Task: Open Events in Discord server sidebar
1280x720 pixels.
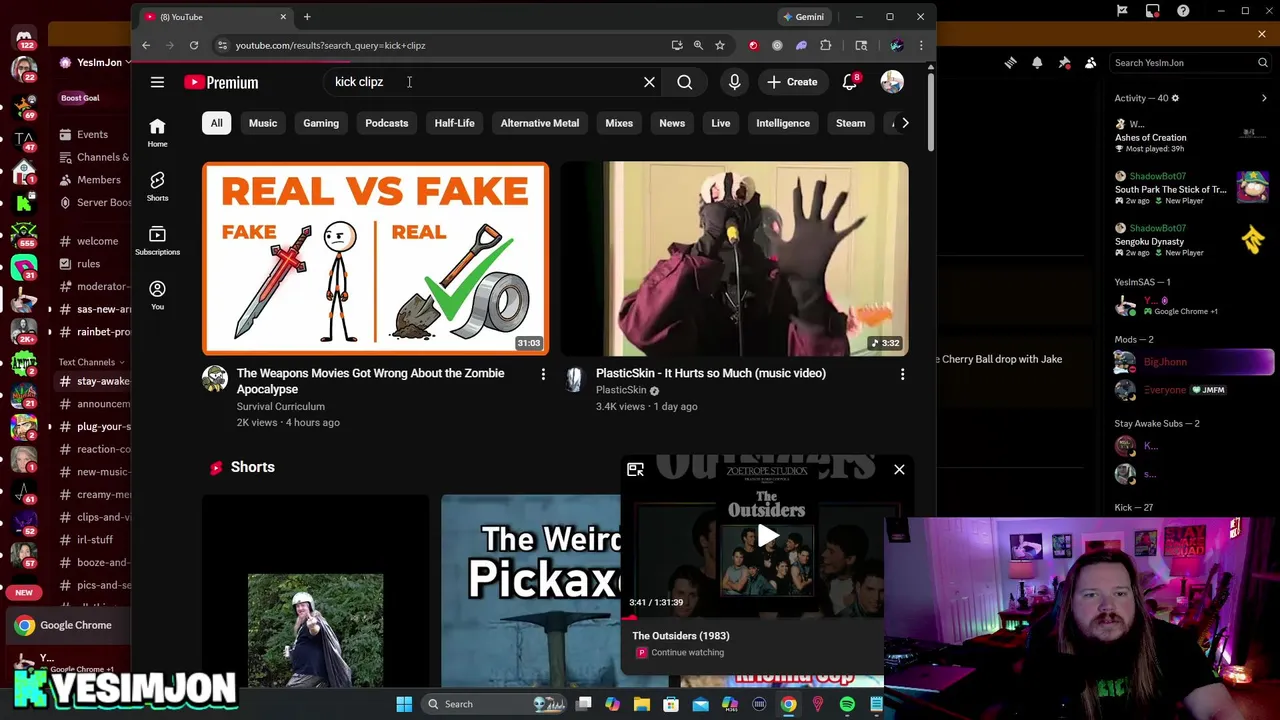Action: click(92, 134)
